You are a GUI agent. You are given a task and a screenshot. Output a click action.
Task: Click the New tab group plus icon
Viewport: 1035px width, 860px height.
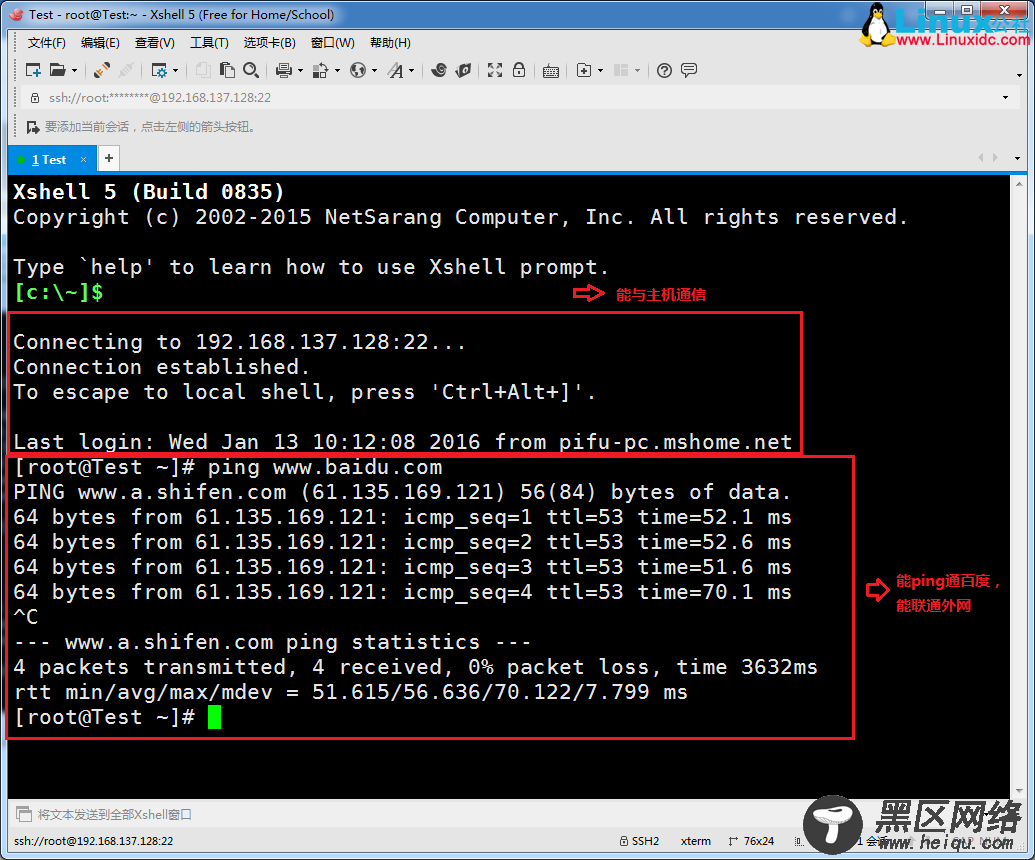point(584,70)
